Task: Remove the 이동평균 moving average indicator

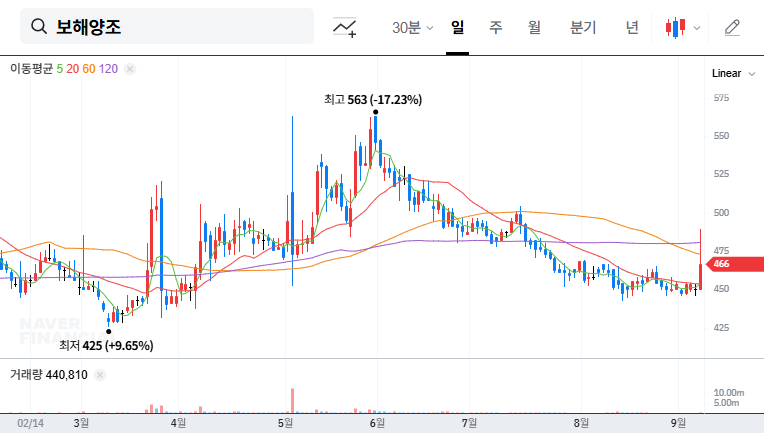Action: point(130,69)
